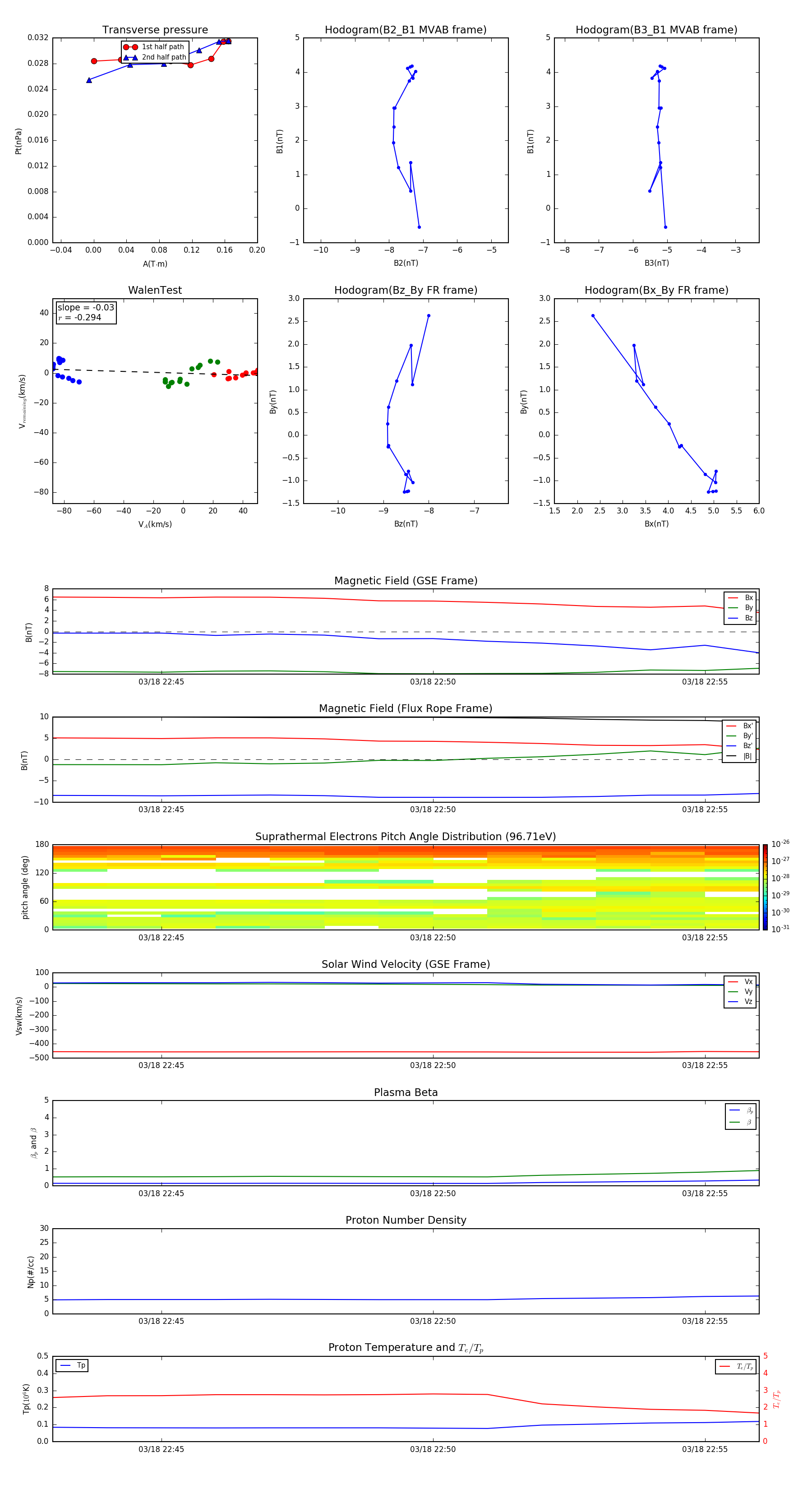Click the green β legend entry in Plasma Beta plot
The height and width of the screenshot is (1489, 812).
coord(741,1122)
